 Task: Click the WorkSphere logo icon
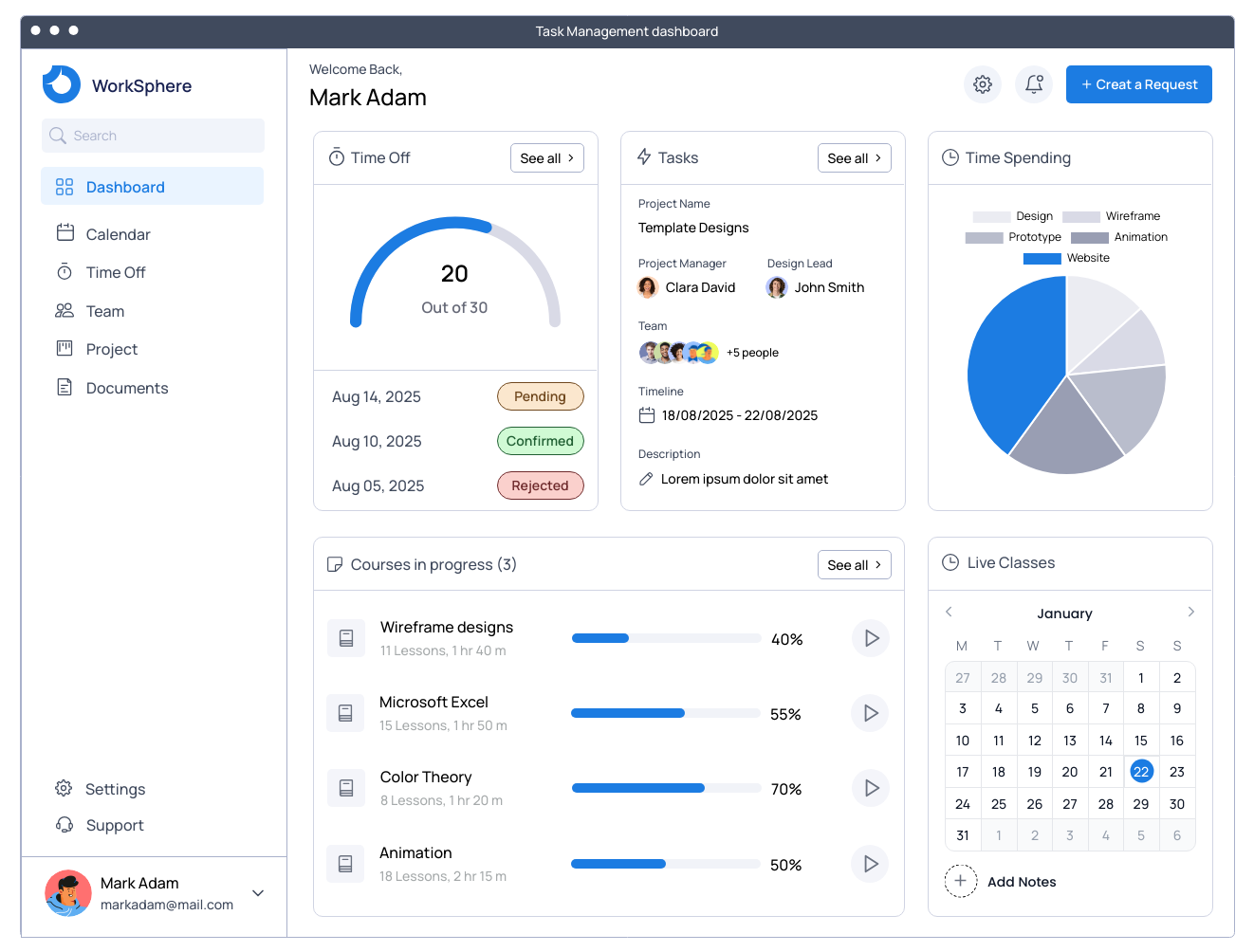pyautogui.click(x=62, y=84)
